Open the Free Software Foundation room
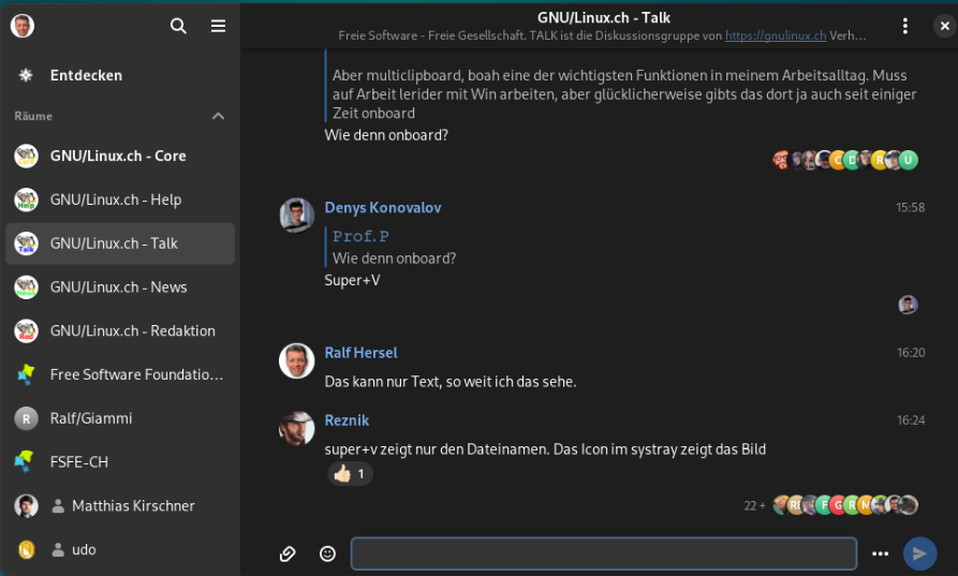958x576 pixels. tap(120, 374)
